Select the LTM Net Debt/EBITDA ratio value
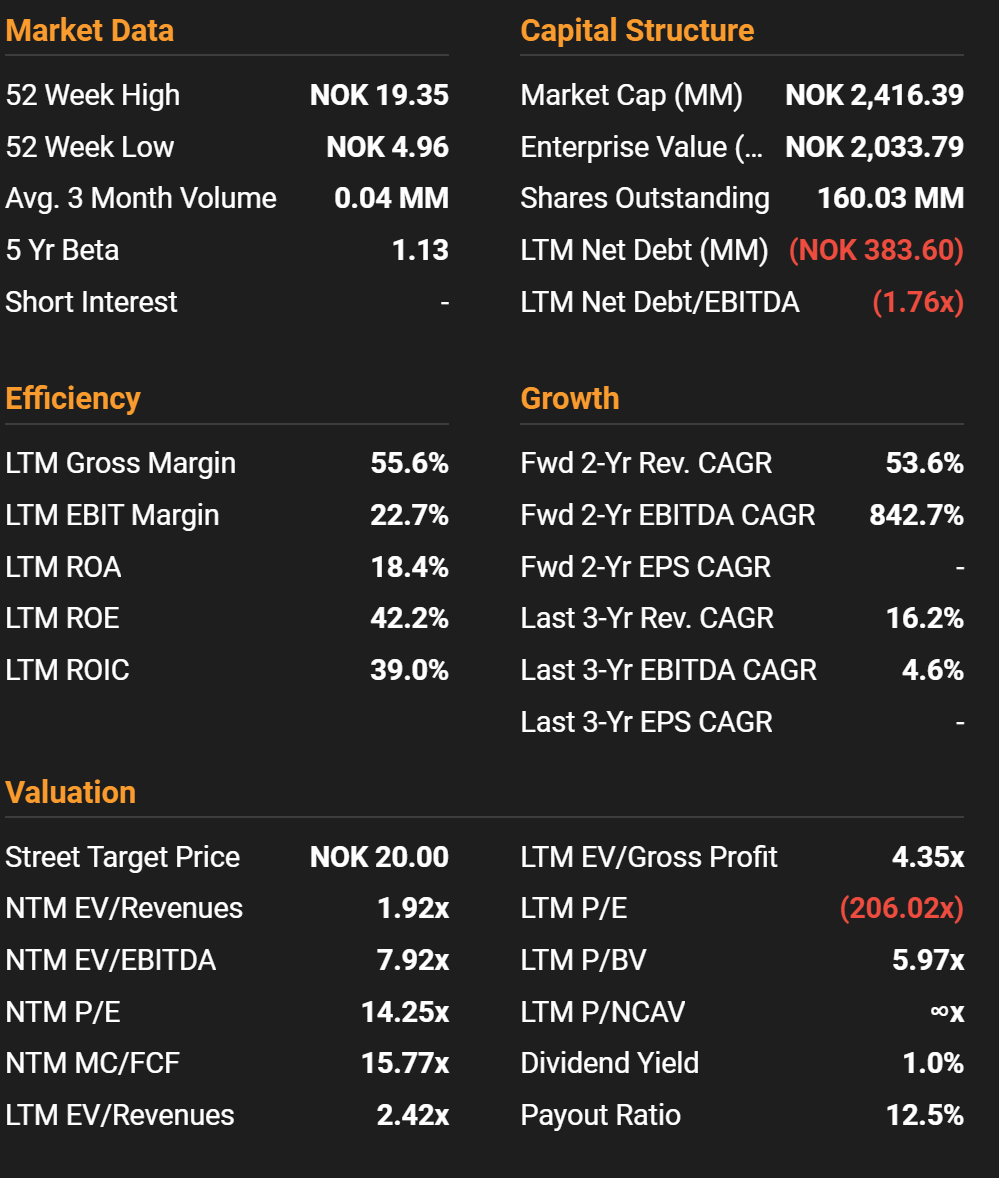This screenshot has height=1178, width=1000. (x=917, y=302)
